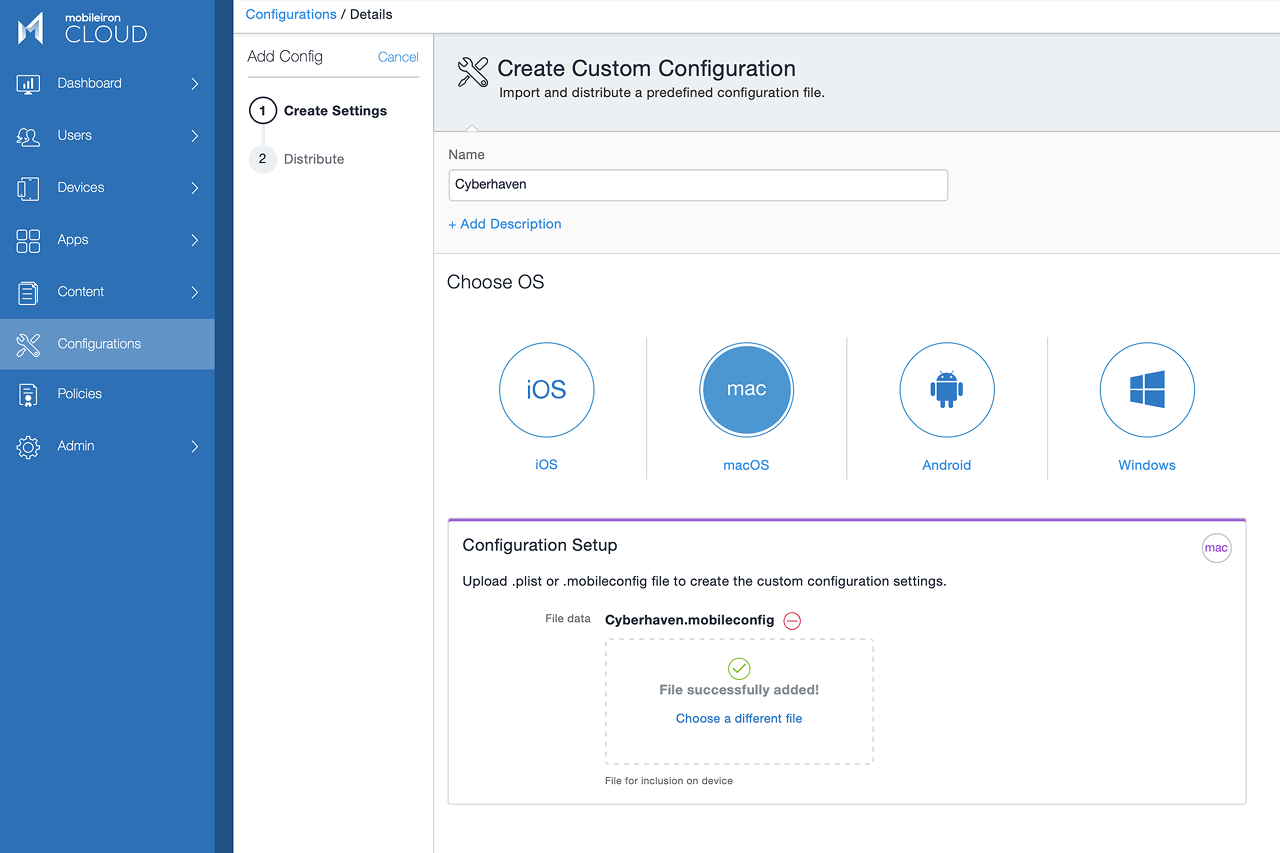Remove the Cyberhaven.mobileconfig file with red minus icon
1280x853 pixels.
(x=792, y=621)
